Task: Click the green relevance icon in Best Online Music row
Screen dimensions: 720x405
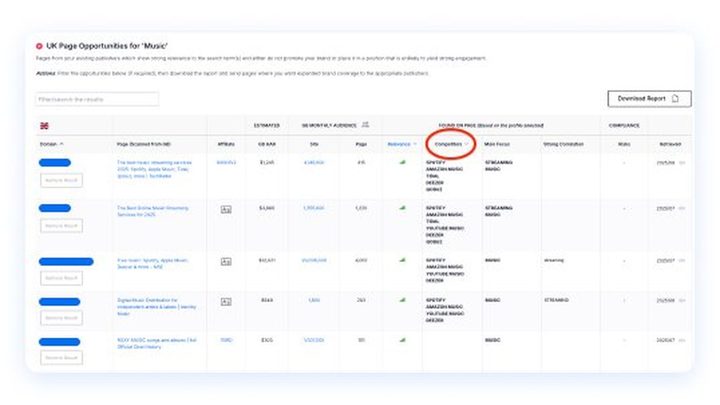Action: pyautogui.click(x=402, y=208)
